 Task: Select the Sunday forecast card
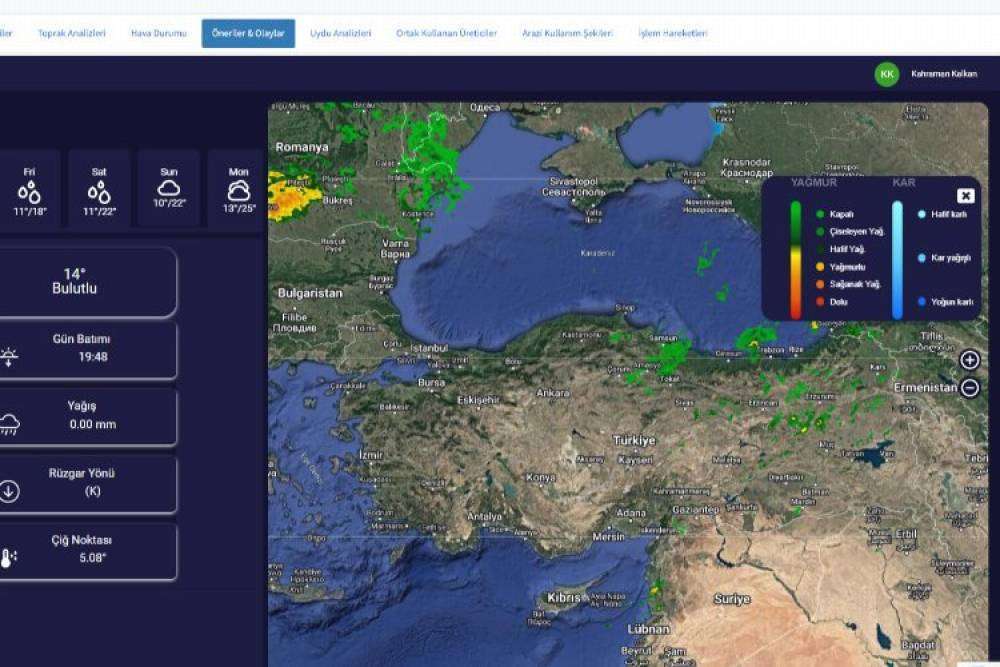(x=169, y=190)
